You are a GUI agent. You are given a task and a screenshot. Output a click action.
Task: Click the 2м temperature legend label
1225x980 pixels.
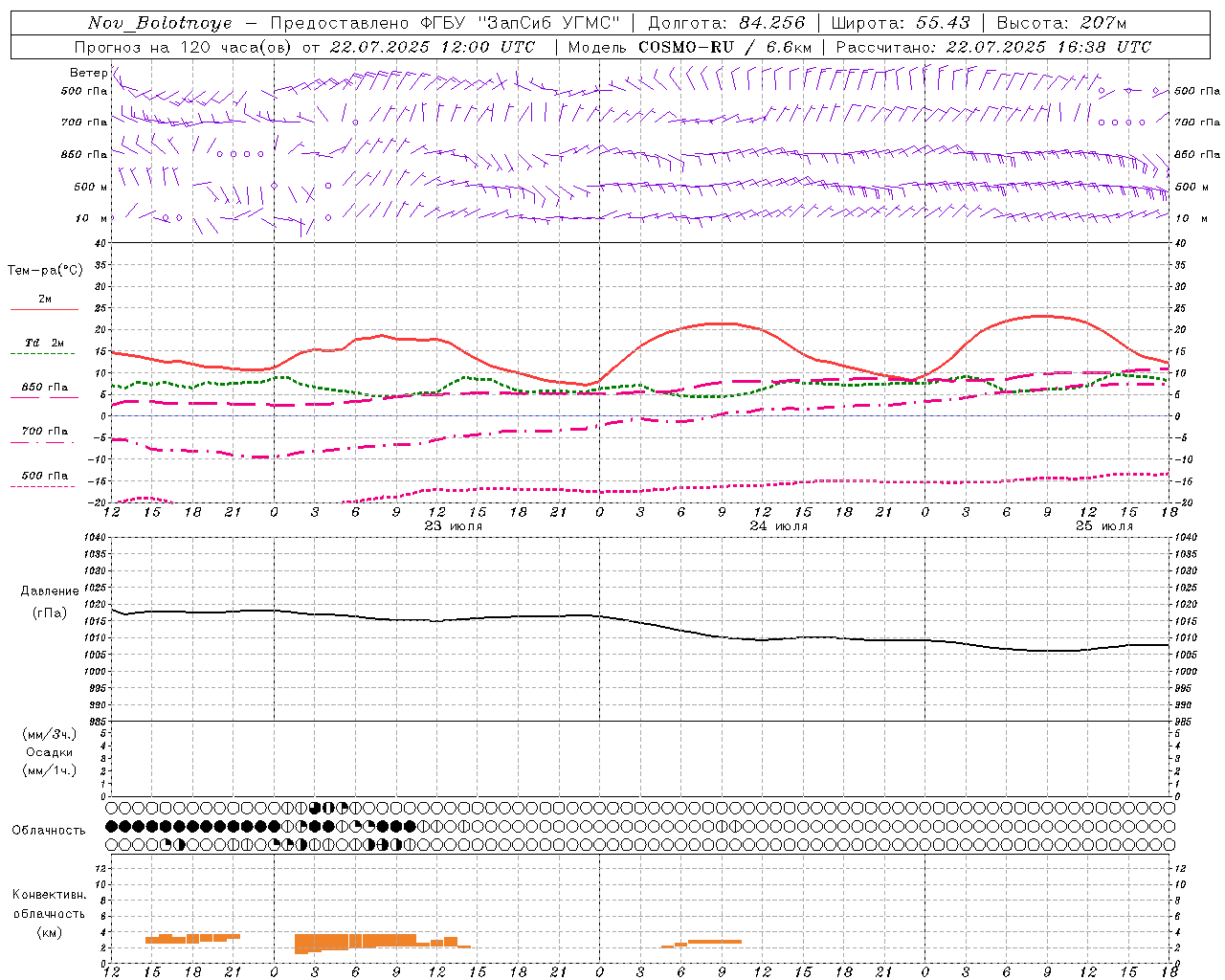pos(45,300)
